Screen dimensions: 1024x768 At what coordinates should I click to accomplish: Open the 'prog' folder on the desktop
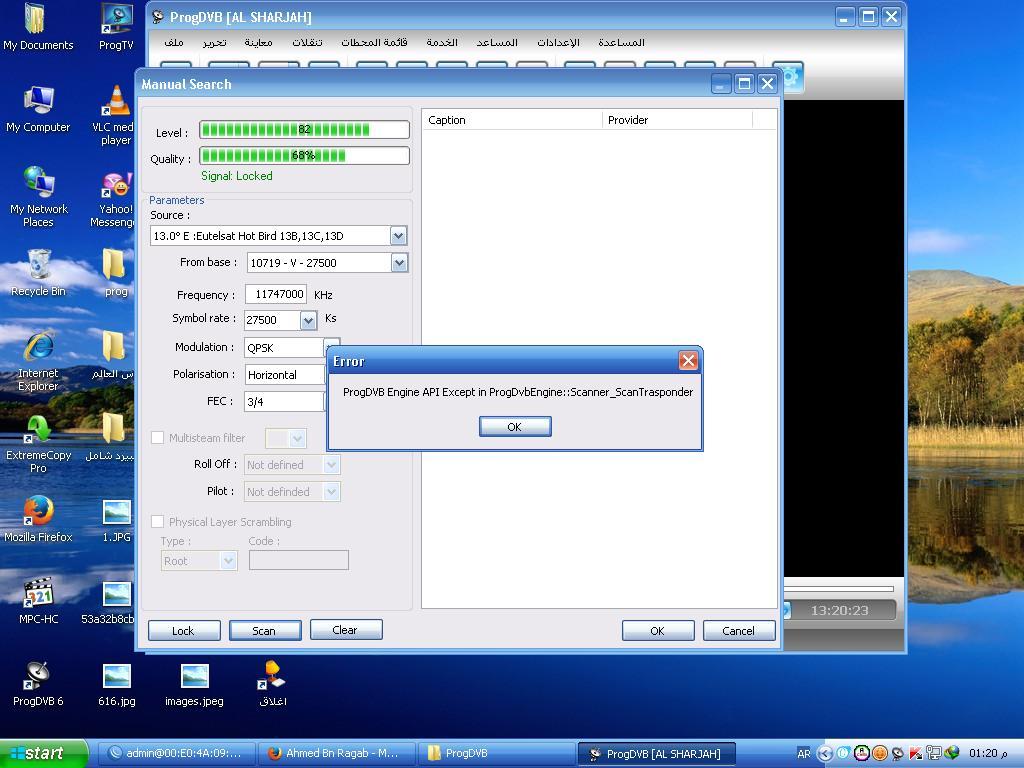pyautogui.click(x=116, y=274)
